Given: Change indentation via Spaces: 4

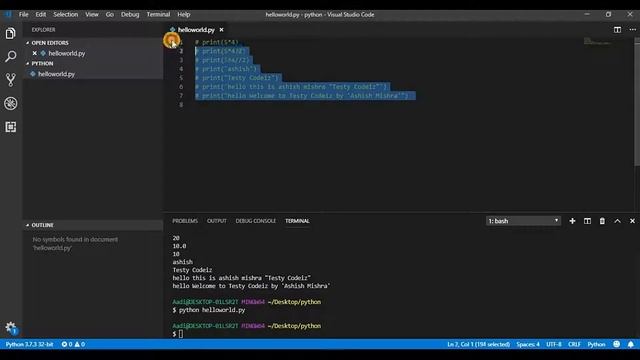Looking at the screenshot, I should [528, 344].
